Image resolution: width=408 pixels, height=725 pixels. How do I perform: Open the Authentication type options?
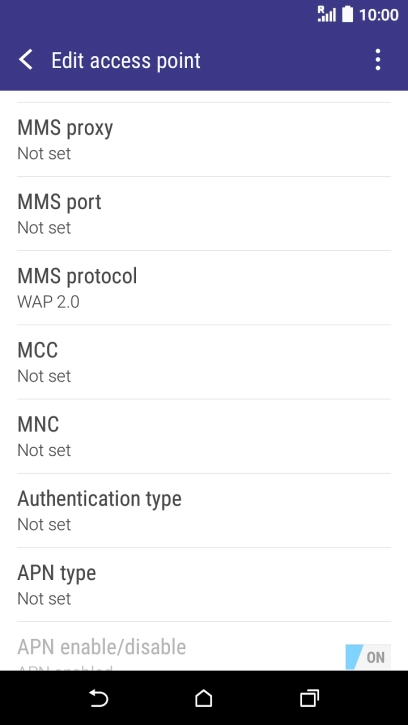204,510
